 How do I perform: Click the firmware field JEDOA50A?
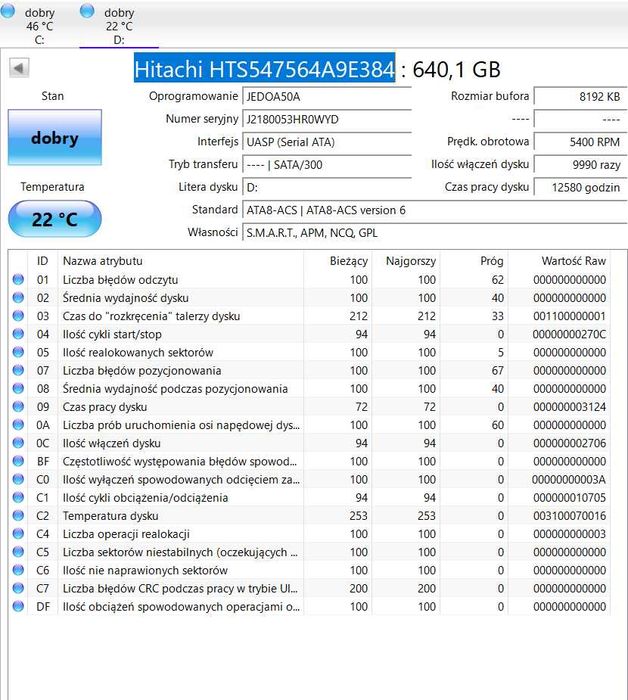point(326,96)
